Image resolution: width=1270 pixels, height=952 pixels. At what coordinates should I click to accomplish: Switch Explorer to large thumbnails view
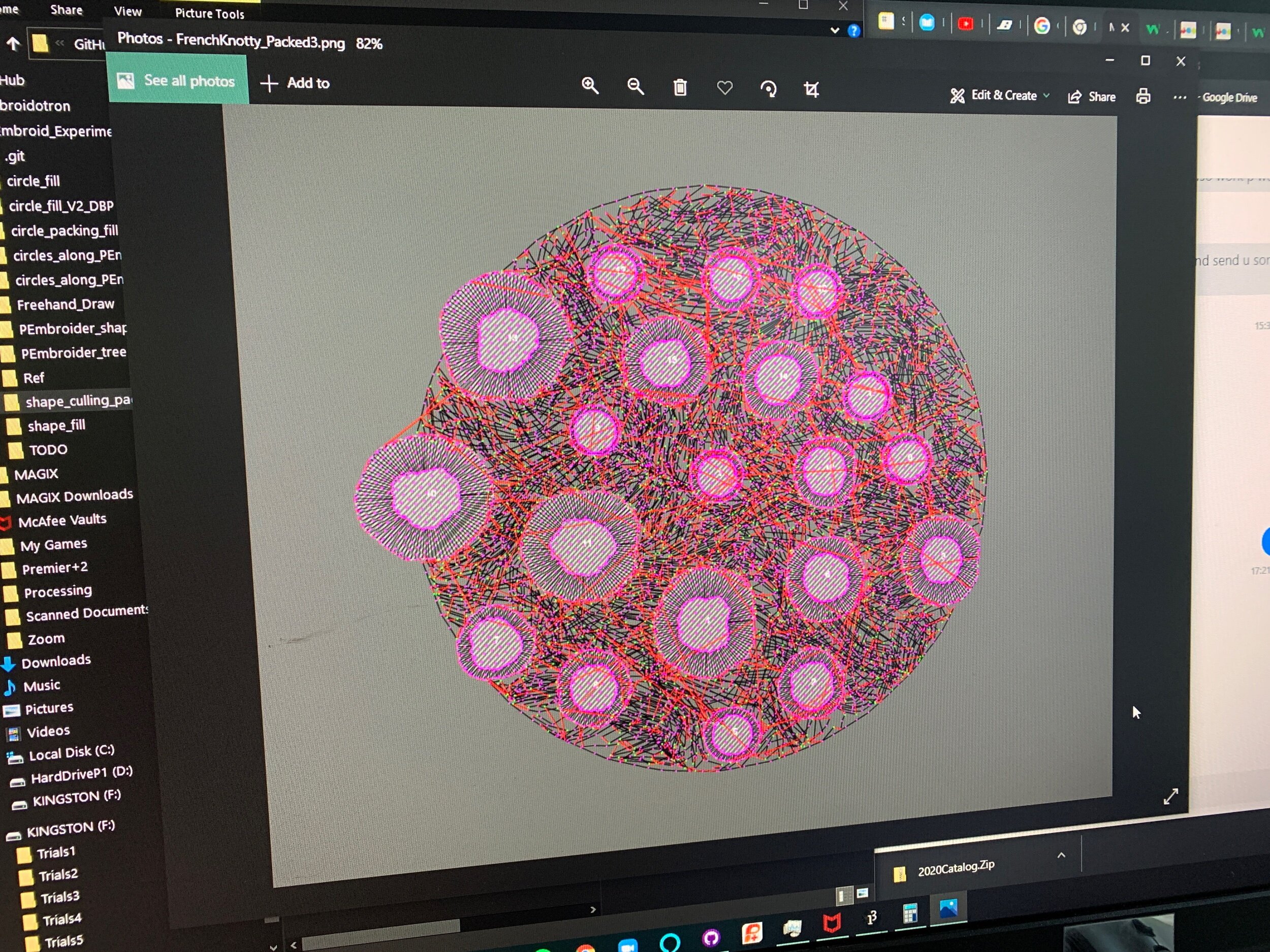[x=863, y=893]
